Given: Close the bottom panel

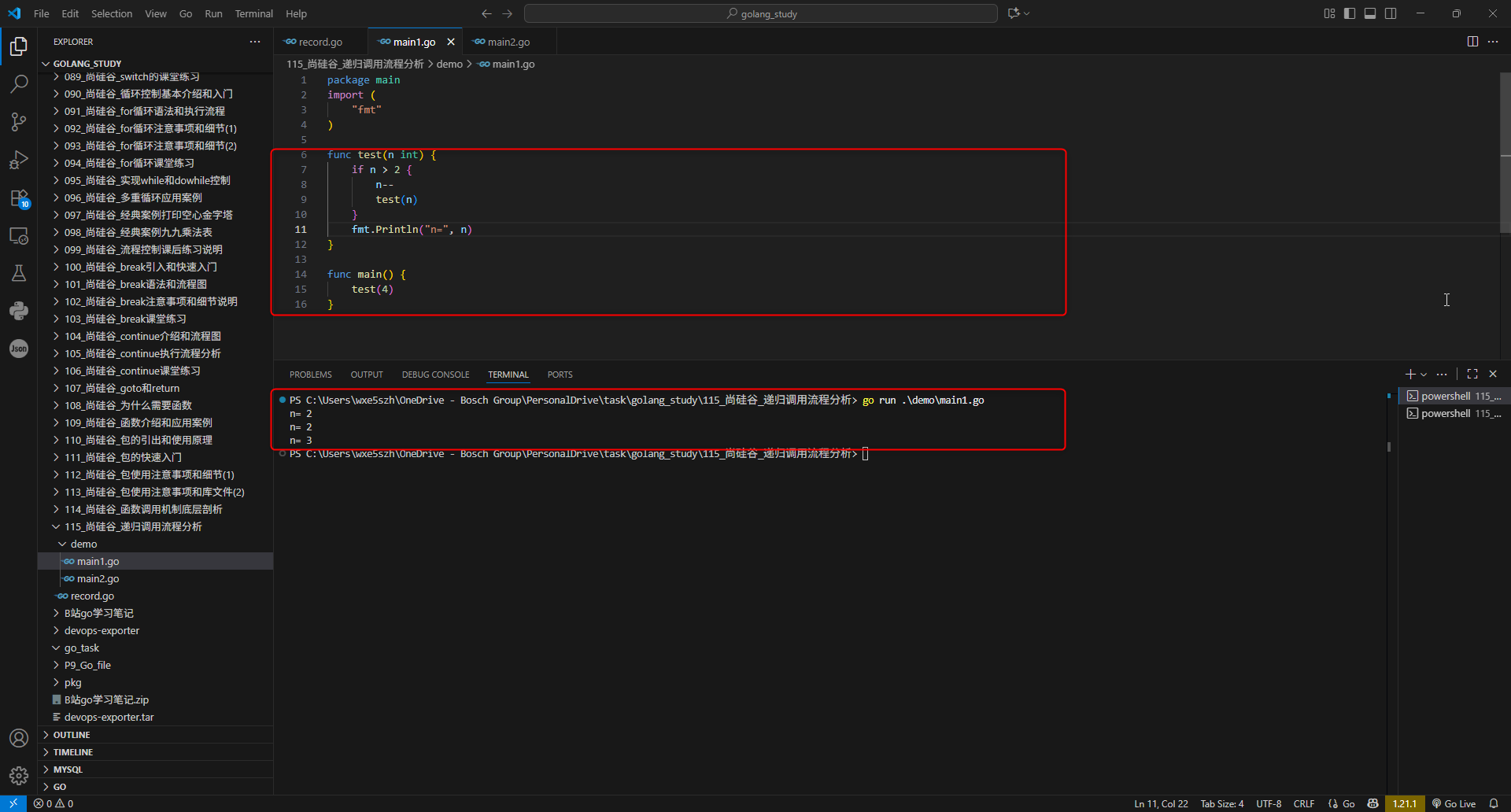Looking at the screenshot, I should [x=1493, y=375].
